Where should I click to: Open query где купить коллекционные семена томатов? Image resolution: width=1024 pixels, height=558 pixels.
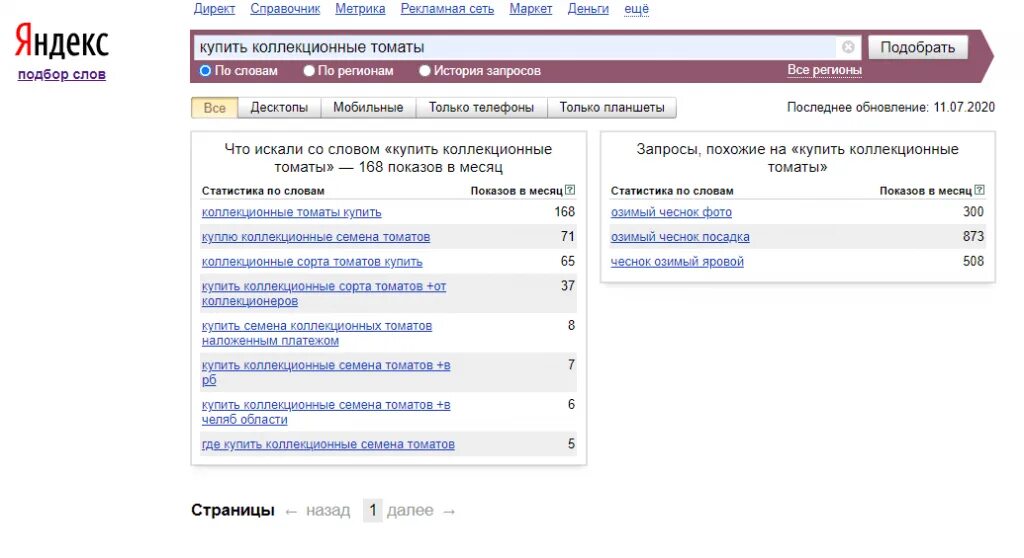click(328, 444)
